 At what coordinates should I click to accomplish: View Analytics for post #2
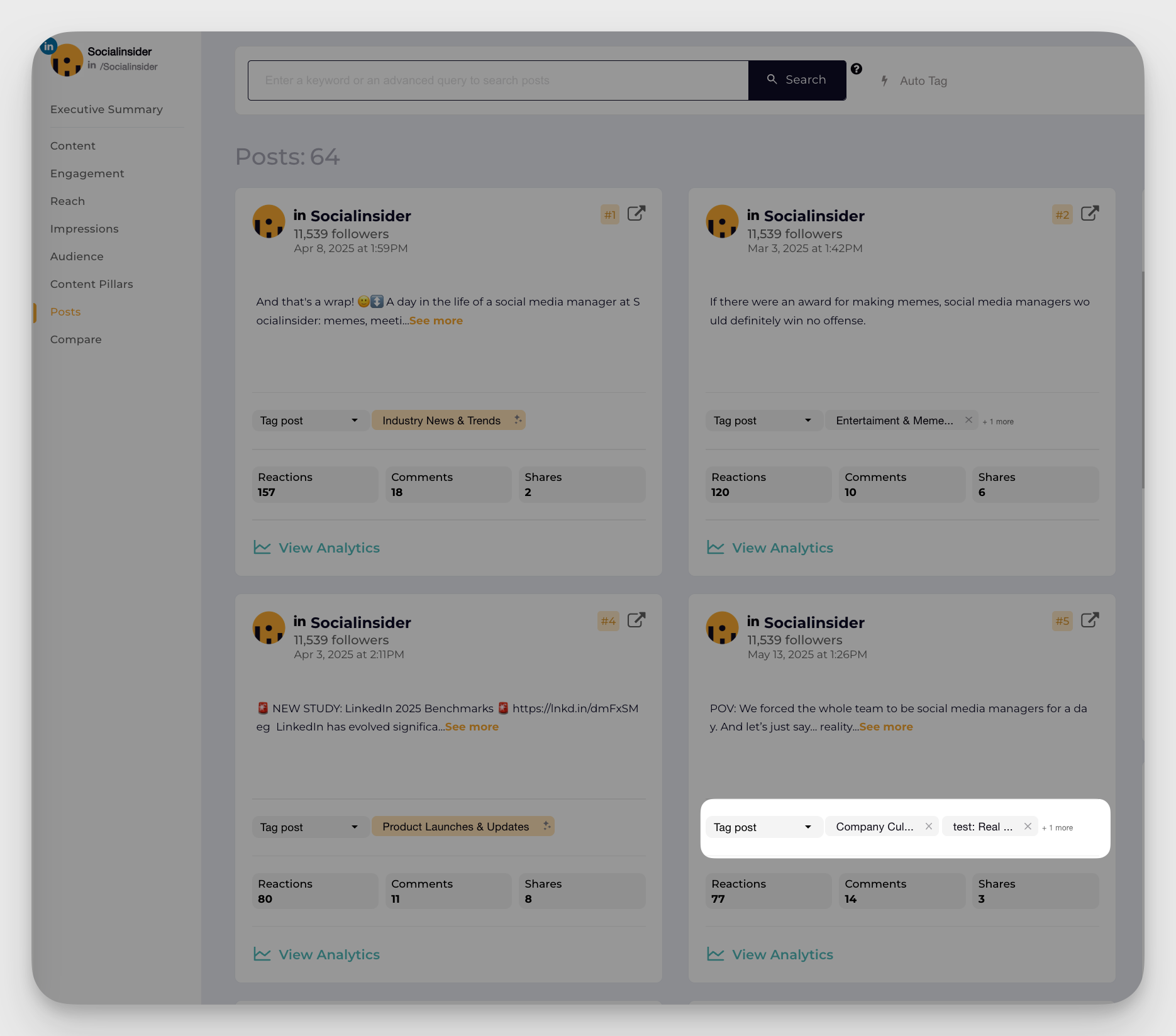point(770,548)
